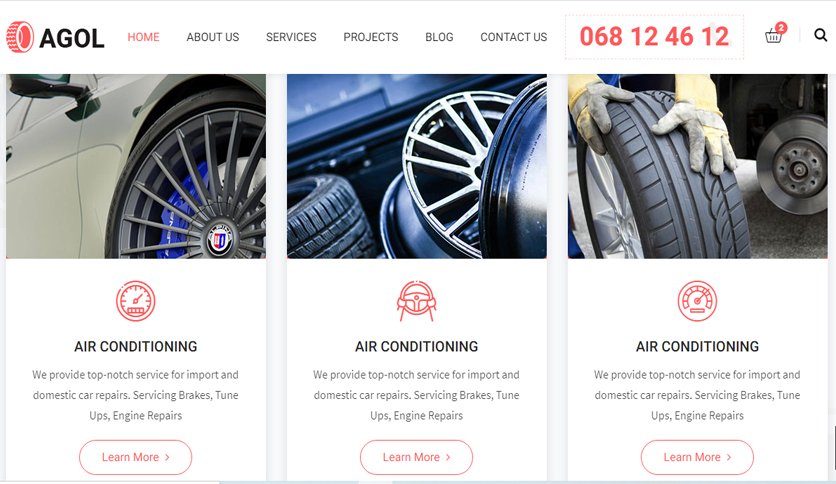The image size is (836, 484).
Task: Open the gloved hands tire photo
Action: click(x=698, y=166)
